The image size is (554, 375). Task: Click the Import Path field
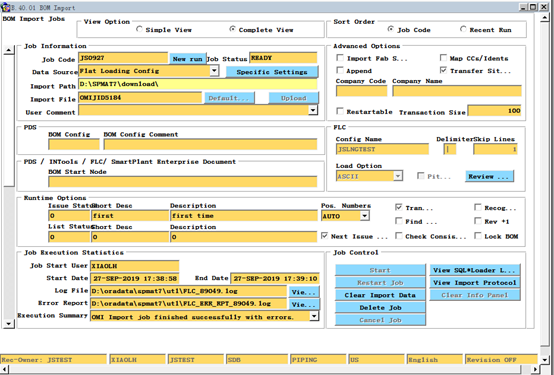tap(198, 84)
